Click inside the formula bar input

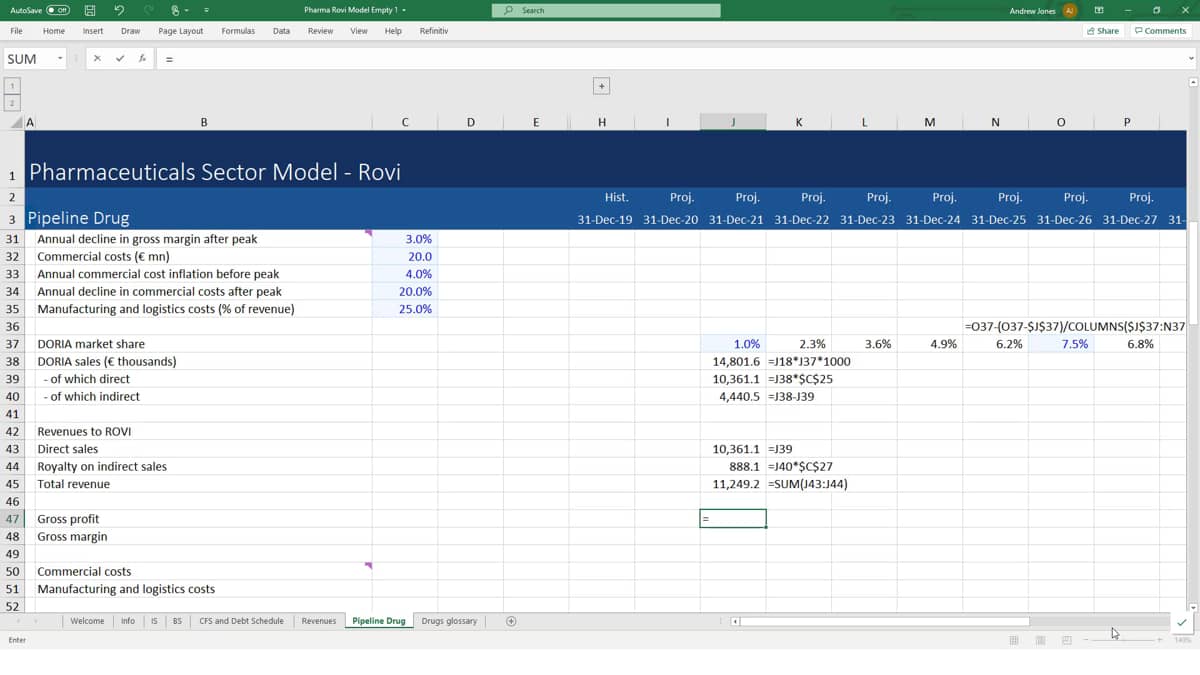point(670,59)
